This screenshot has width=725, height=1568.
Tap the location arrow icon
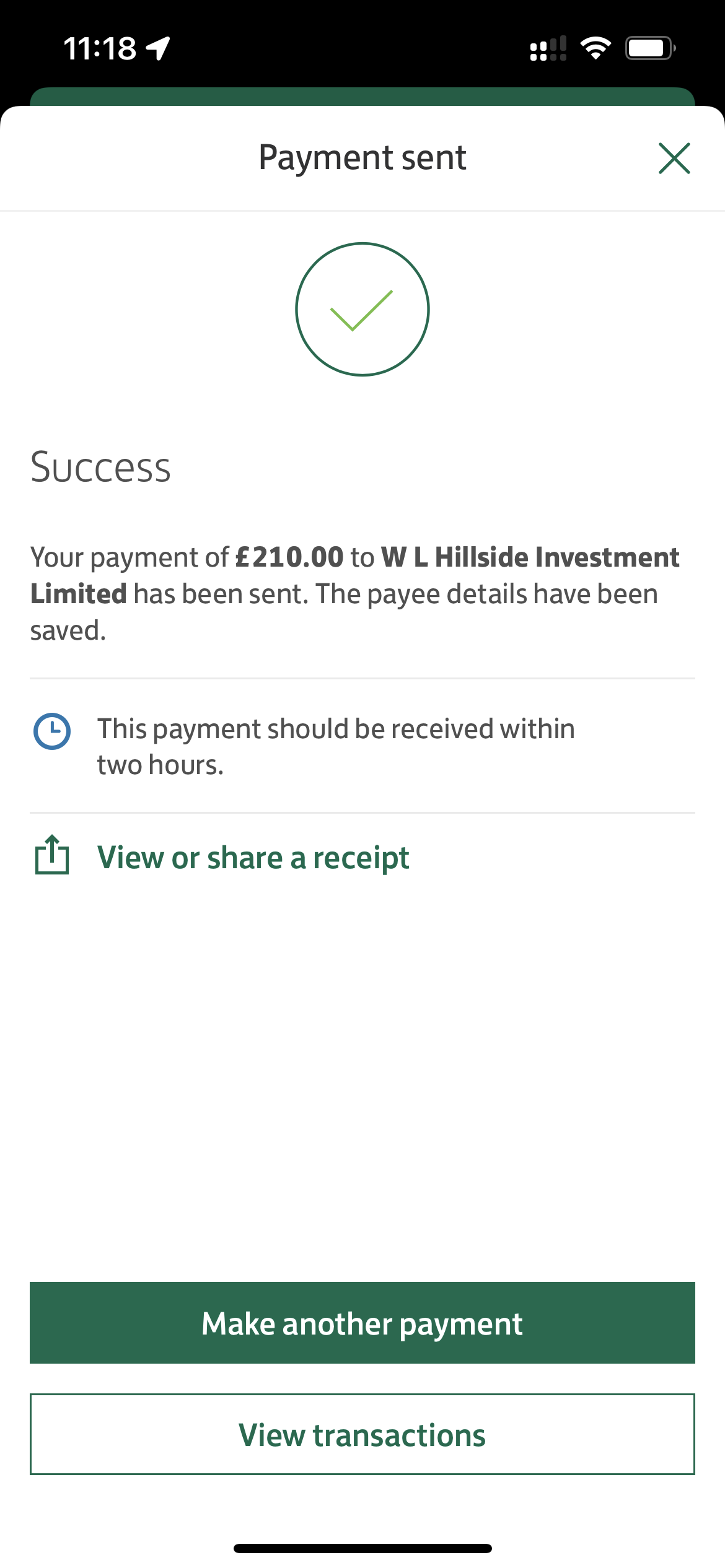pyautogui.click(x=159, y=48)
